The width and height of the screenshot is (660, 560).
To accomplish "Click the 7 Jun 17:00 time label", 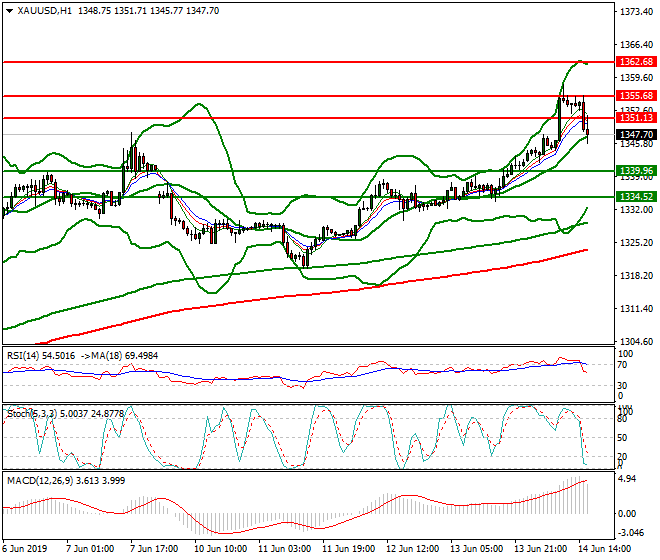I will click(x=154, y=549).
